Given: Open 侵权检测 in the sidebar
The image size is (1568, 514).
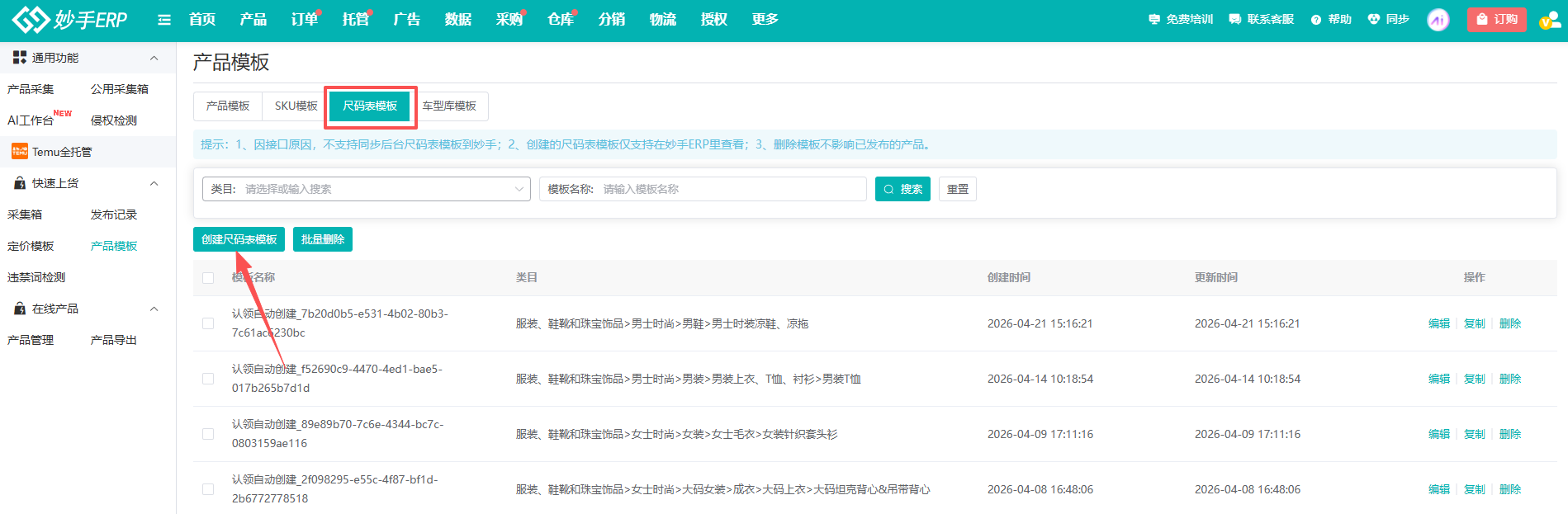Looking at the screenshot, I should (114, 120).
